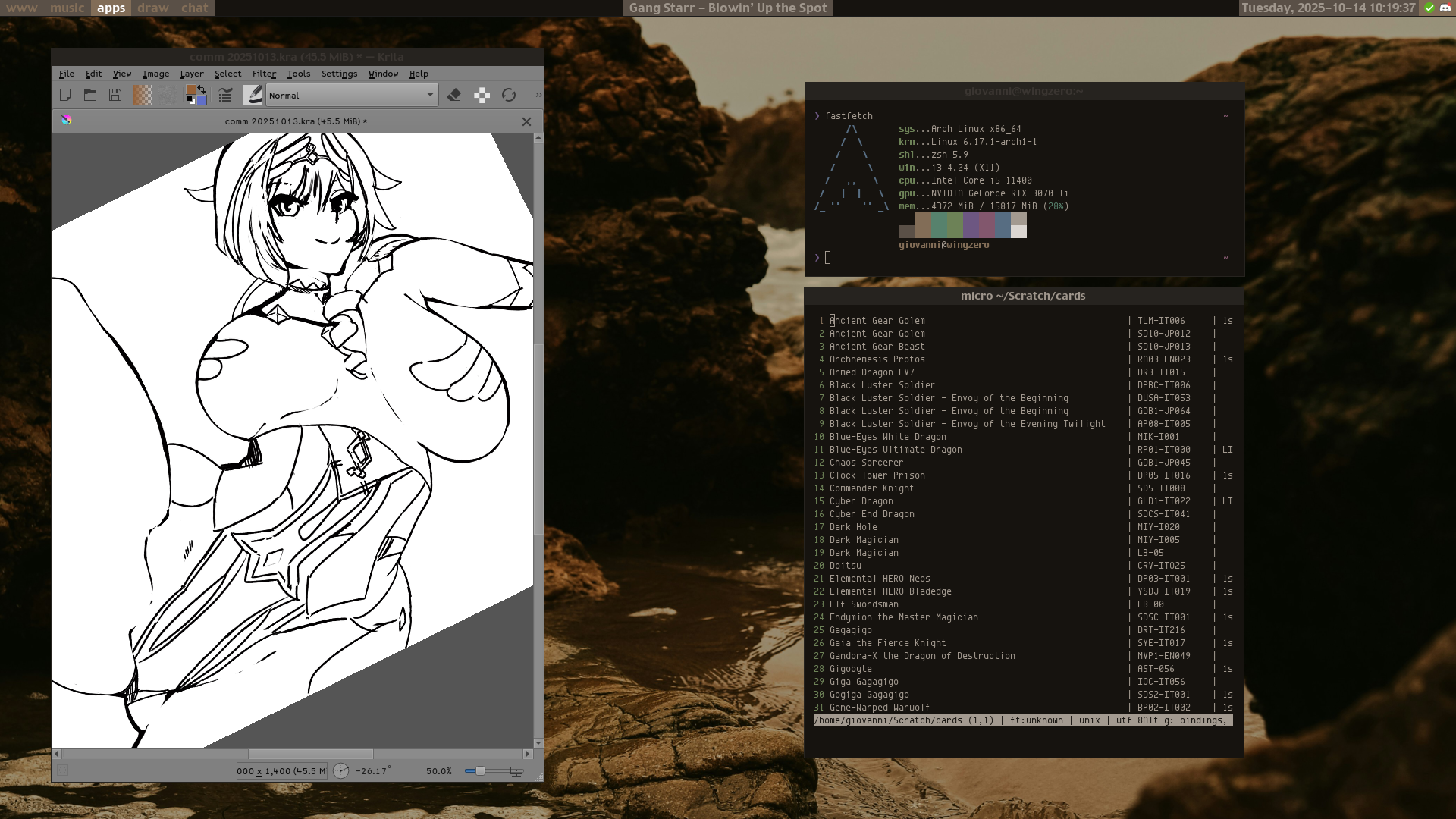
Task: Open the fill pattern preset swatch
Action: click(x=166, y=95)
